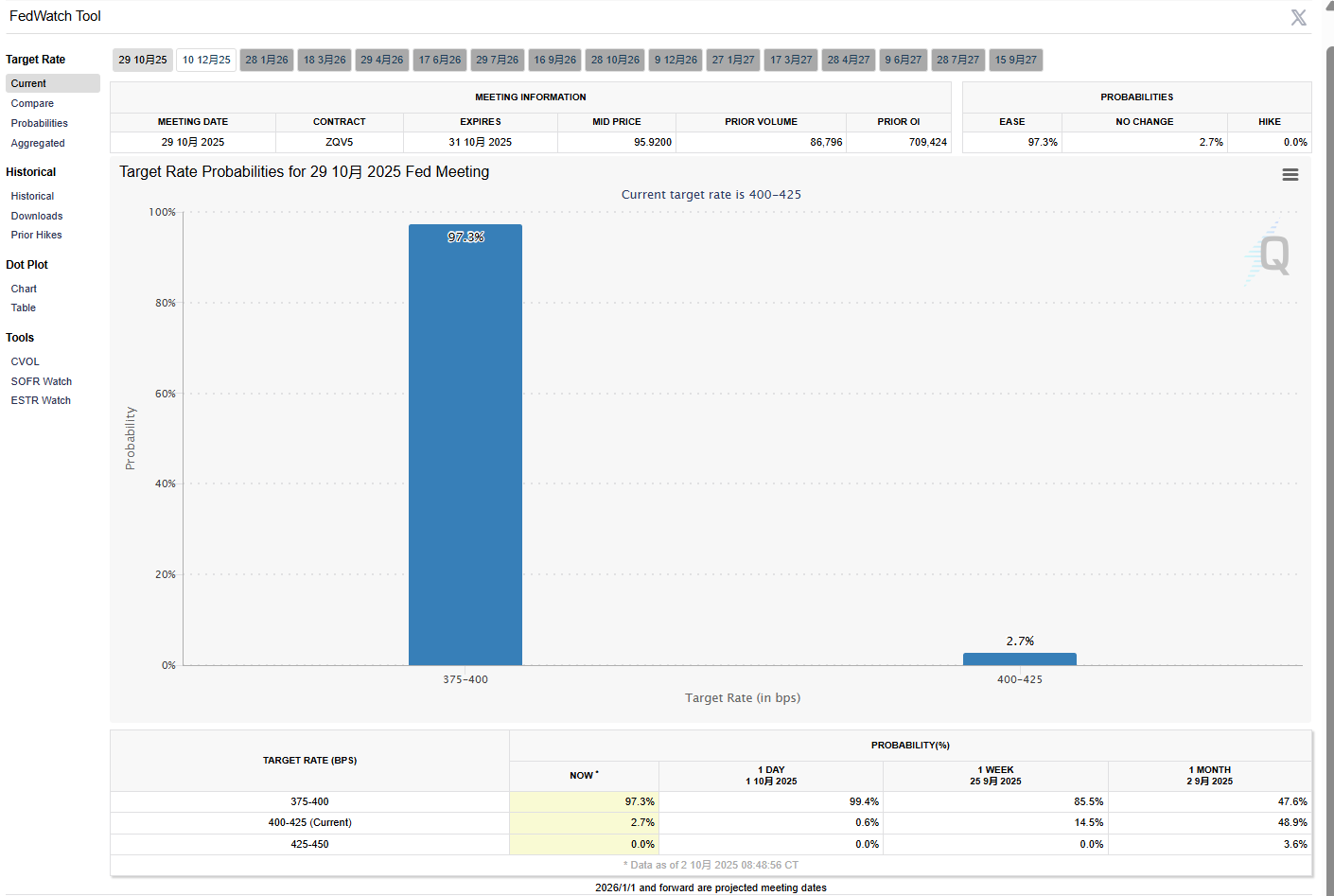
Task: Open the Aggregated view link
Action: [x=38, y=143]
